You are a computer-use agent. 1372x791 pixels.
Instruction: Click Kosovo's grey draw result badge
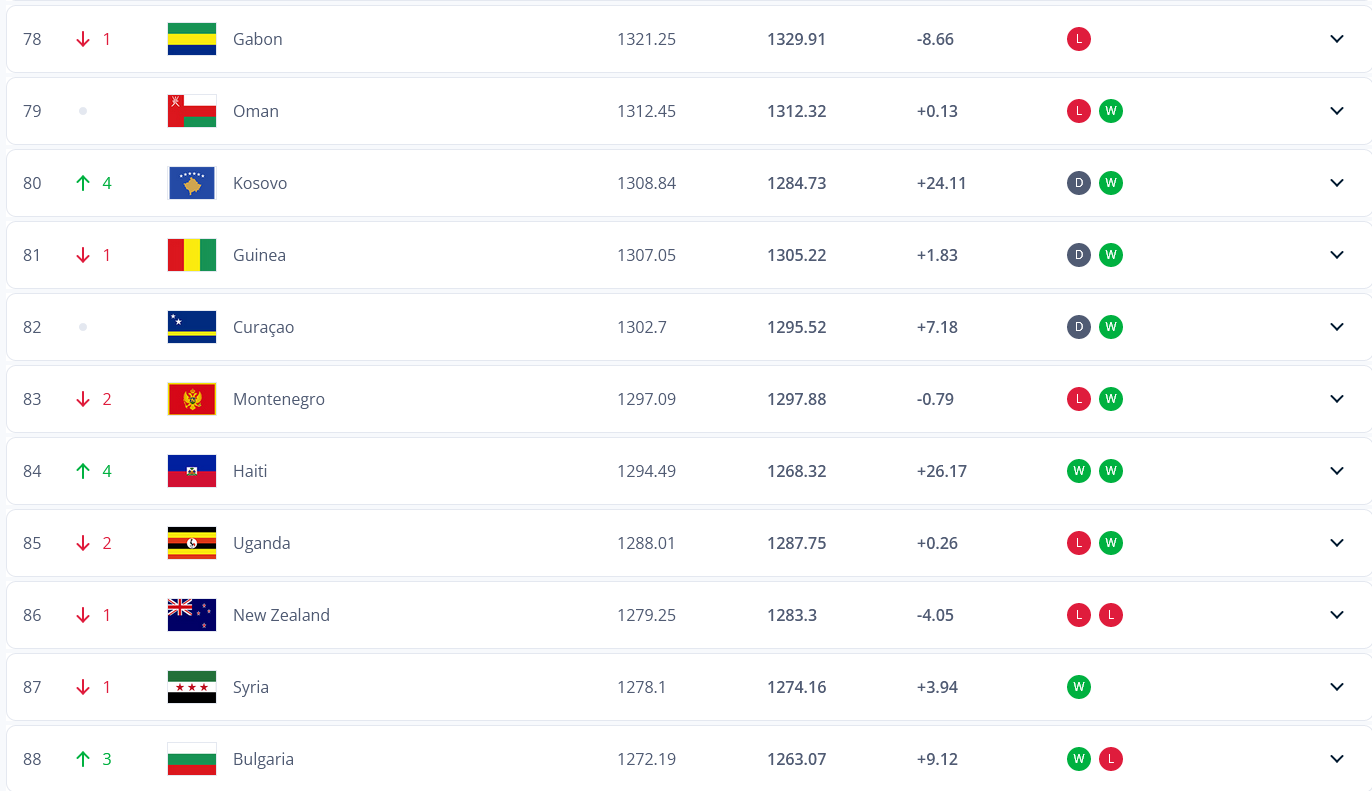(x=1078, y=183)
